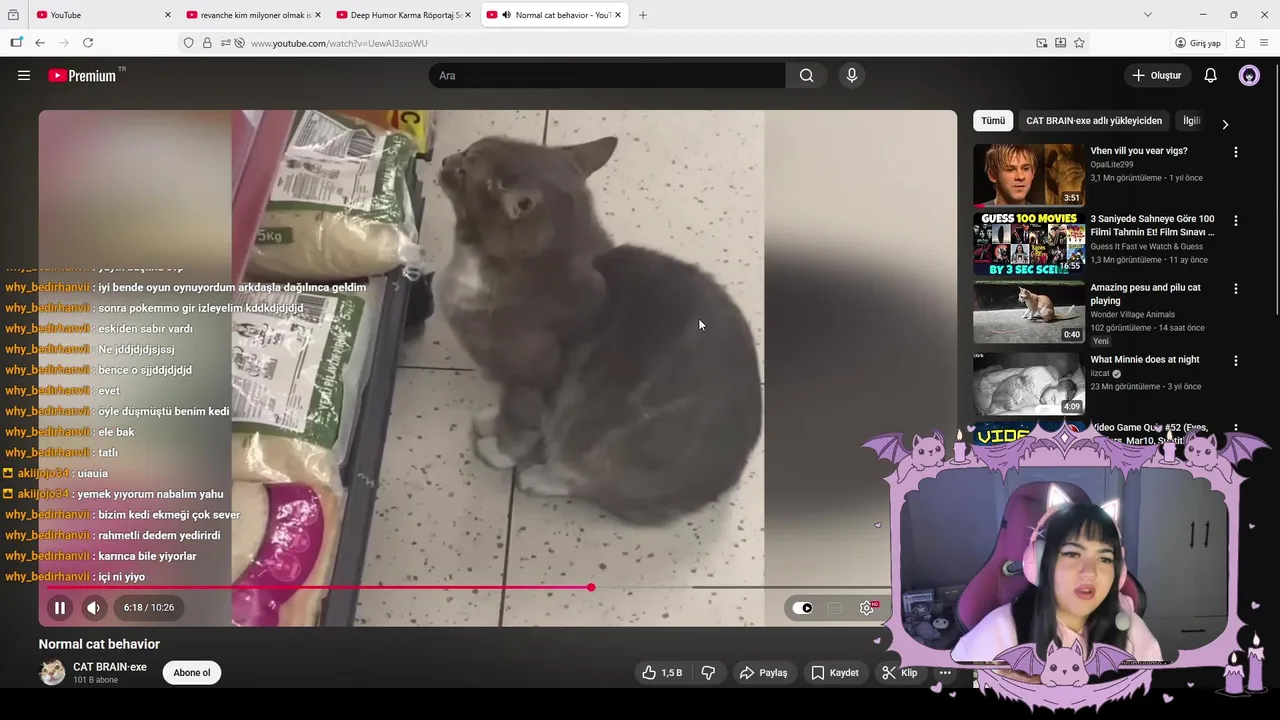Open the browser application menu

point(1264,43)
